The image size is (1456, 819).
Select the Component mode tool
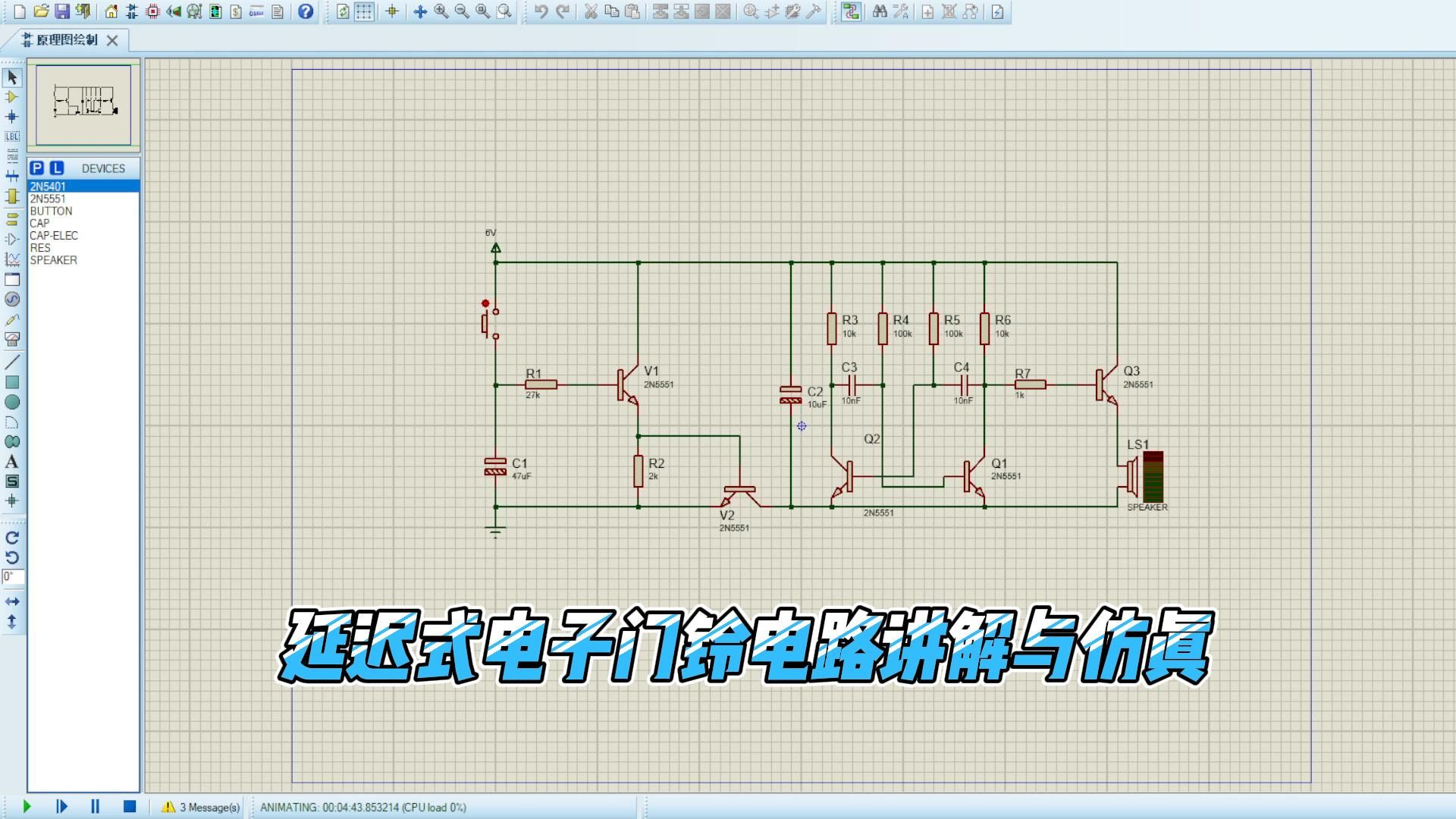pyautogui.click(x=11, y=97)
